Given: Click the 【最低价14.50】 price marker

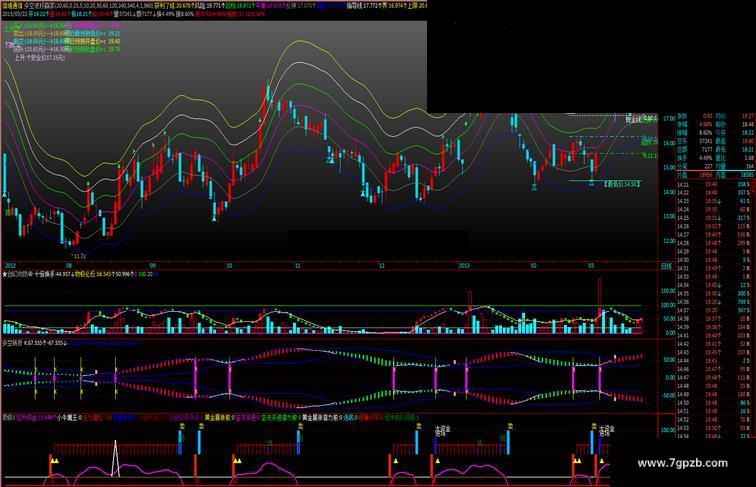Looking at the screenshot, I should point(621,184).
